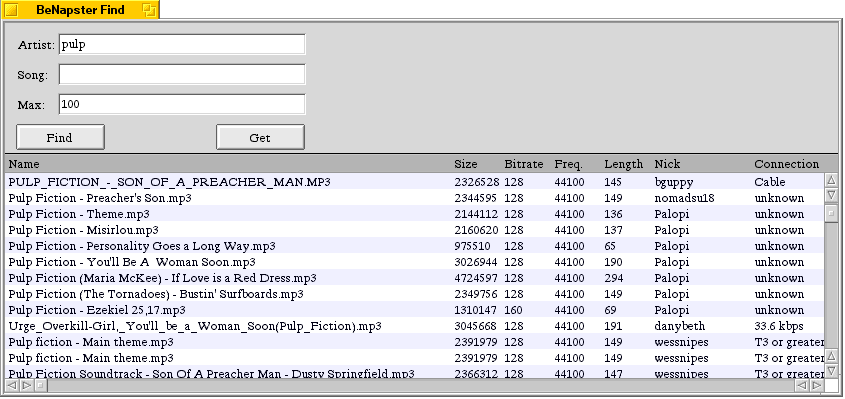Click the left arrow at horizontal scrollbar's left end
This screenshot has width=845, height=399.
point(11,385)
